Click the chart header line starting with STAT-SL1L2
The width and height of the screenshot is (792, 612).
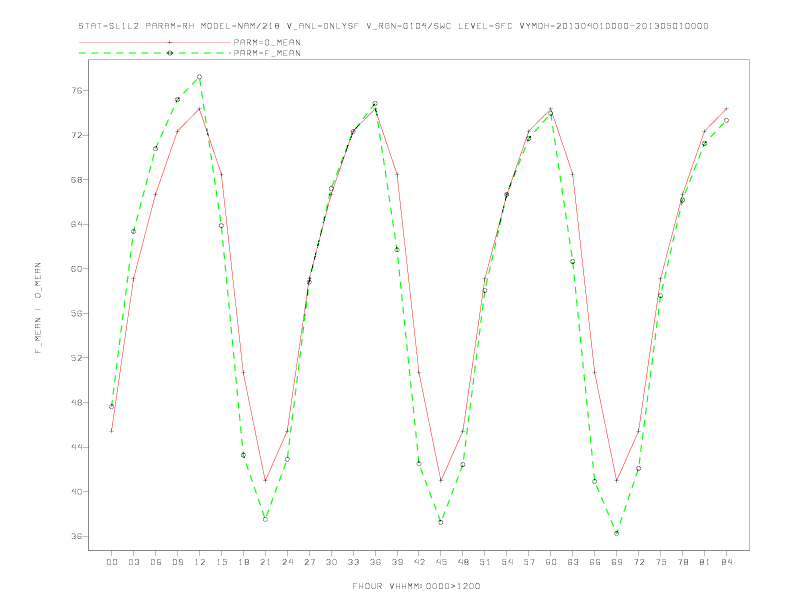393,26
